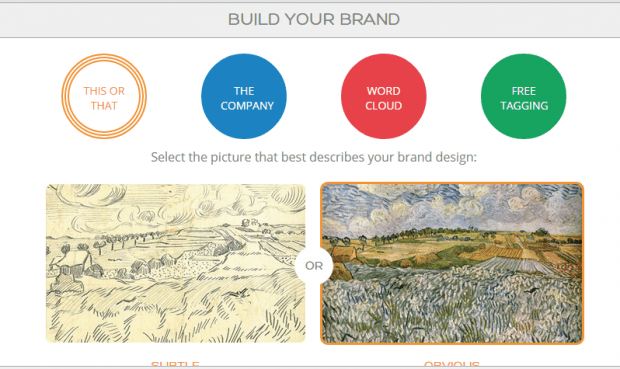Image resolution: width=620 pixels, height=369 pixels.
Task: Click the 'THIS OR THAT' text label
Action: (x=104, y=98)
